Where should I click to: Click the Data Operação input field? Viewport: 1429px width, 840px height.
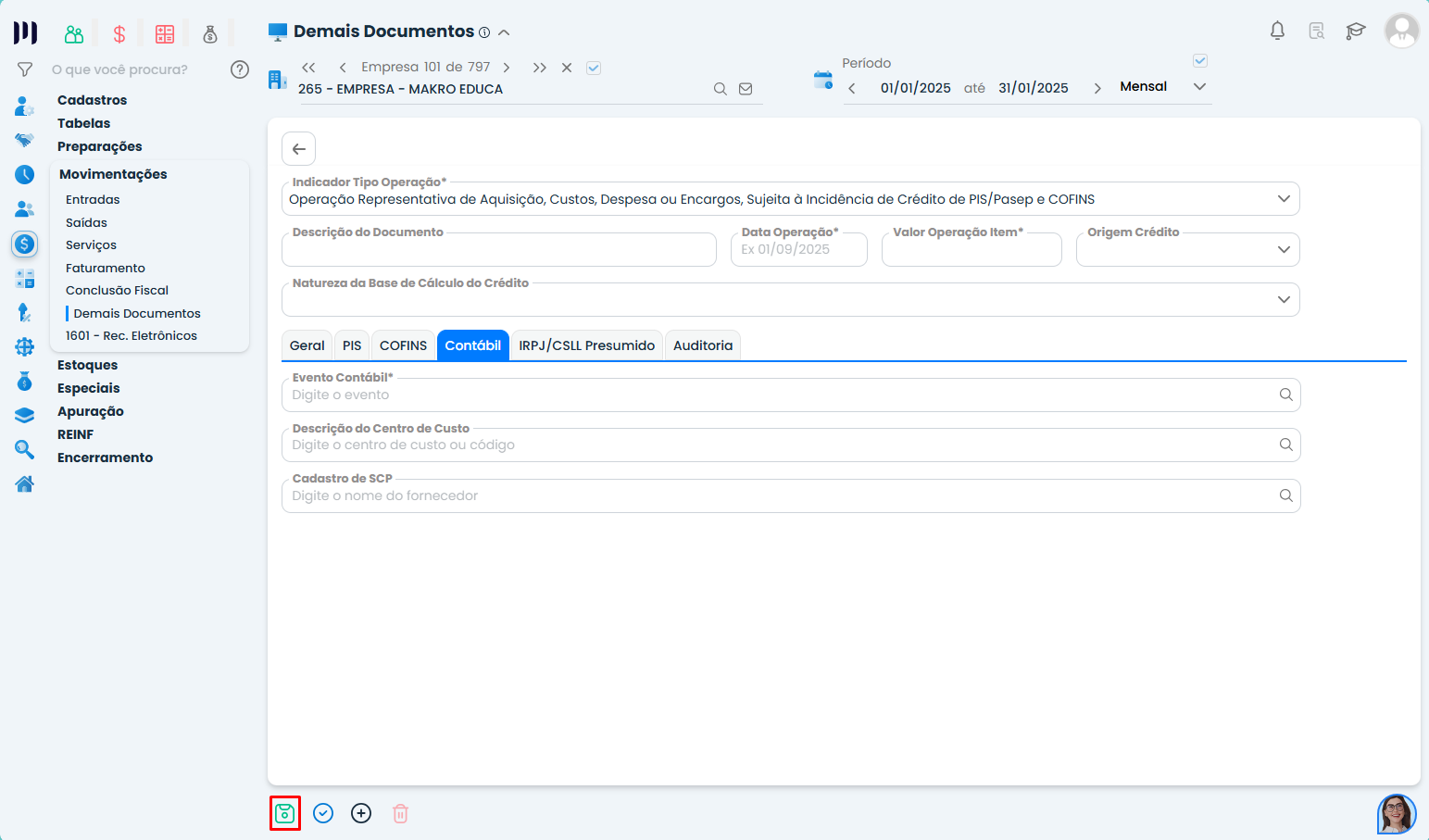coord(798,250)
